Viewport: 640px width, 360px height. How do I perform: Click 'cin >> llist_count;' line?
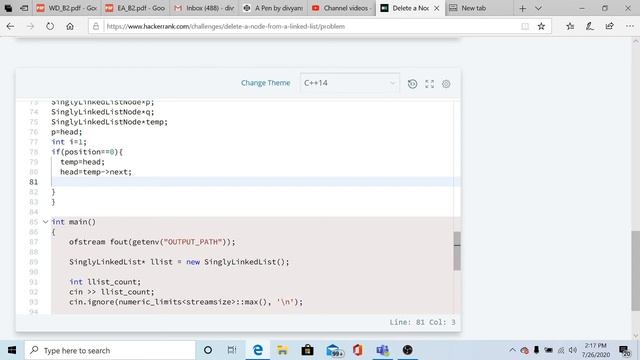pos(112,292)
